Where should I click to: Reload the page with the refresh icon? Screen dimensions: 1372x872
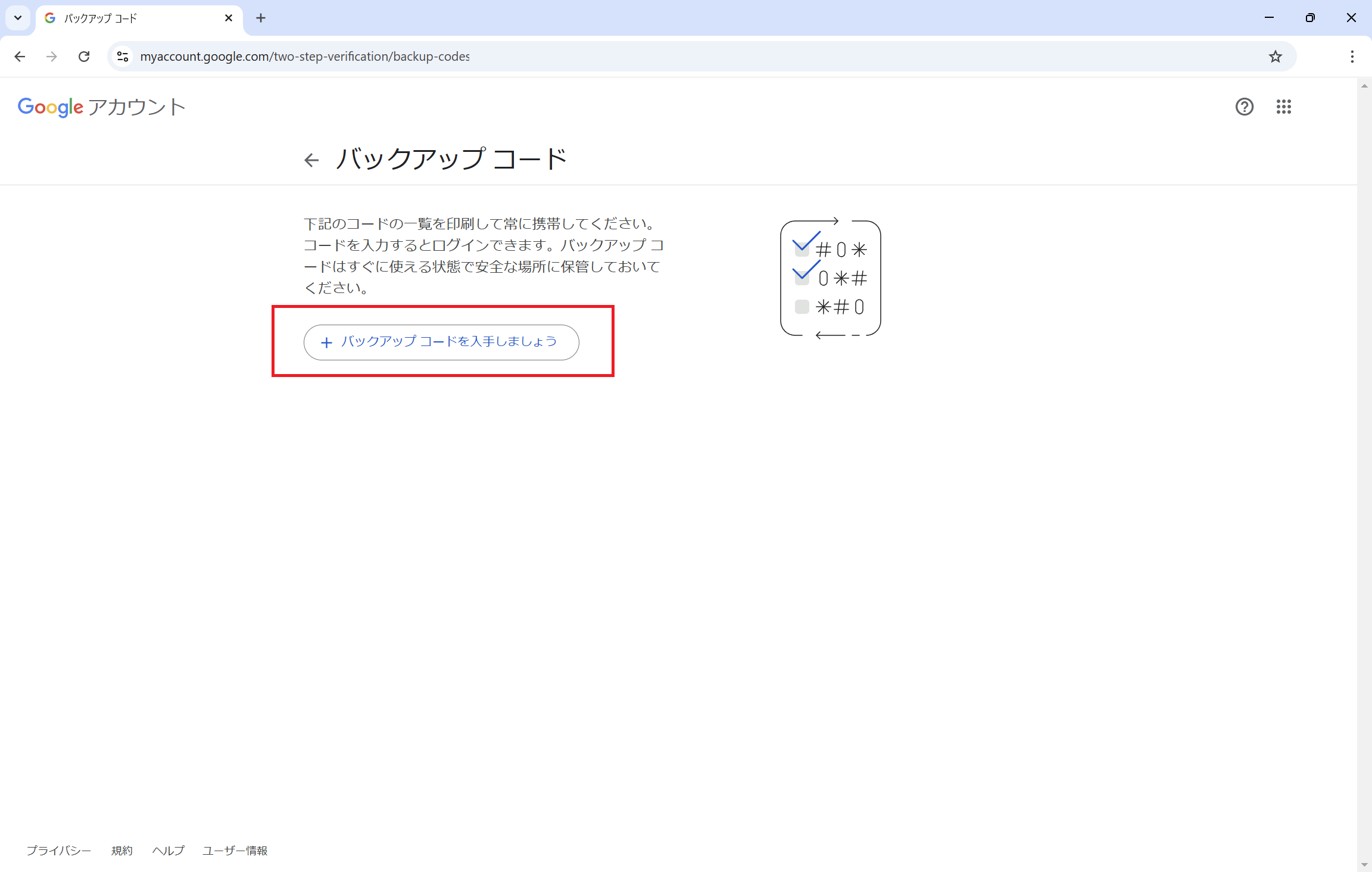click(x=84, y=57)
